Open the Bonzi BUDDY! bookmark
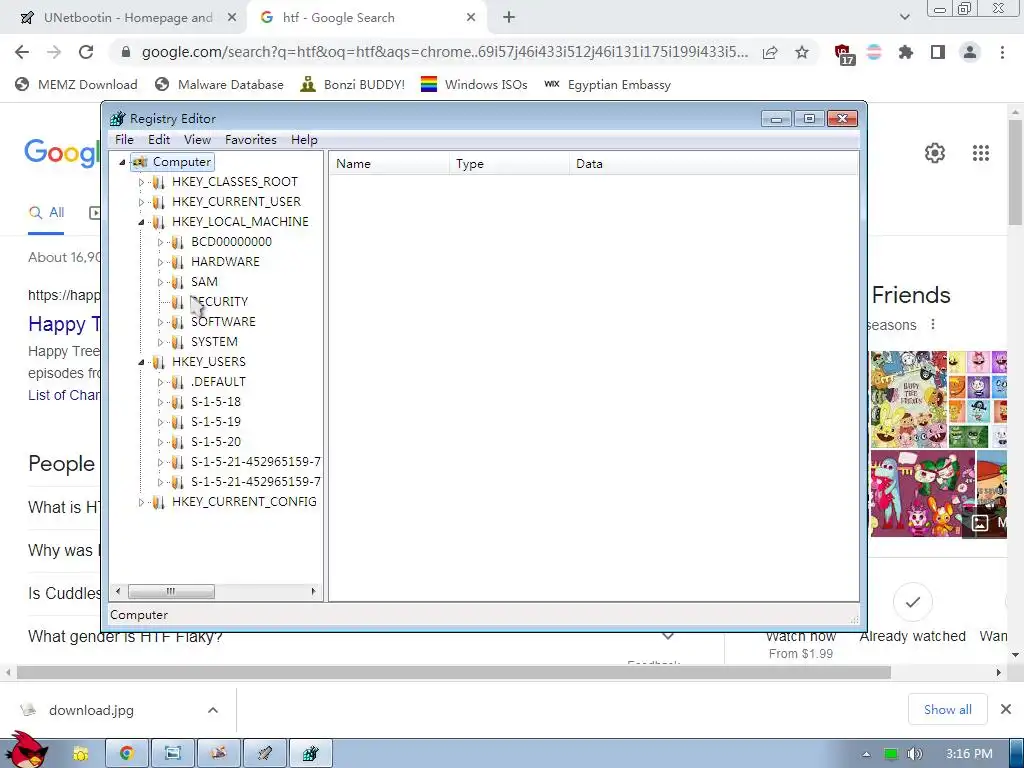Image resolution: width=1024 pixels, height=768 pixels. click(352, 85)
